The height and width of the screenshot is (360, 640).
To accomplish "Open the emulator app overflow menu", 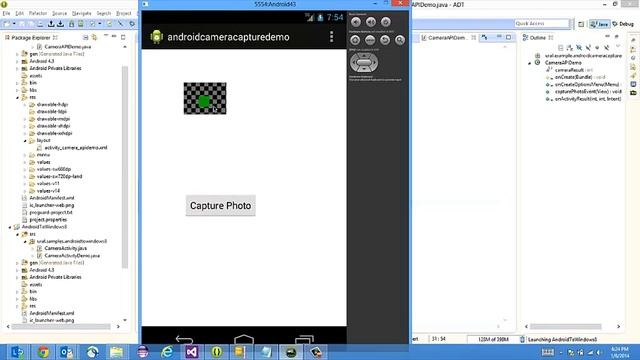I will click(x=331, y=37).
